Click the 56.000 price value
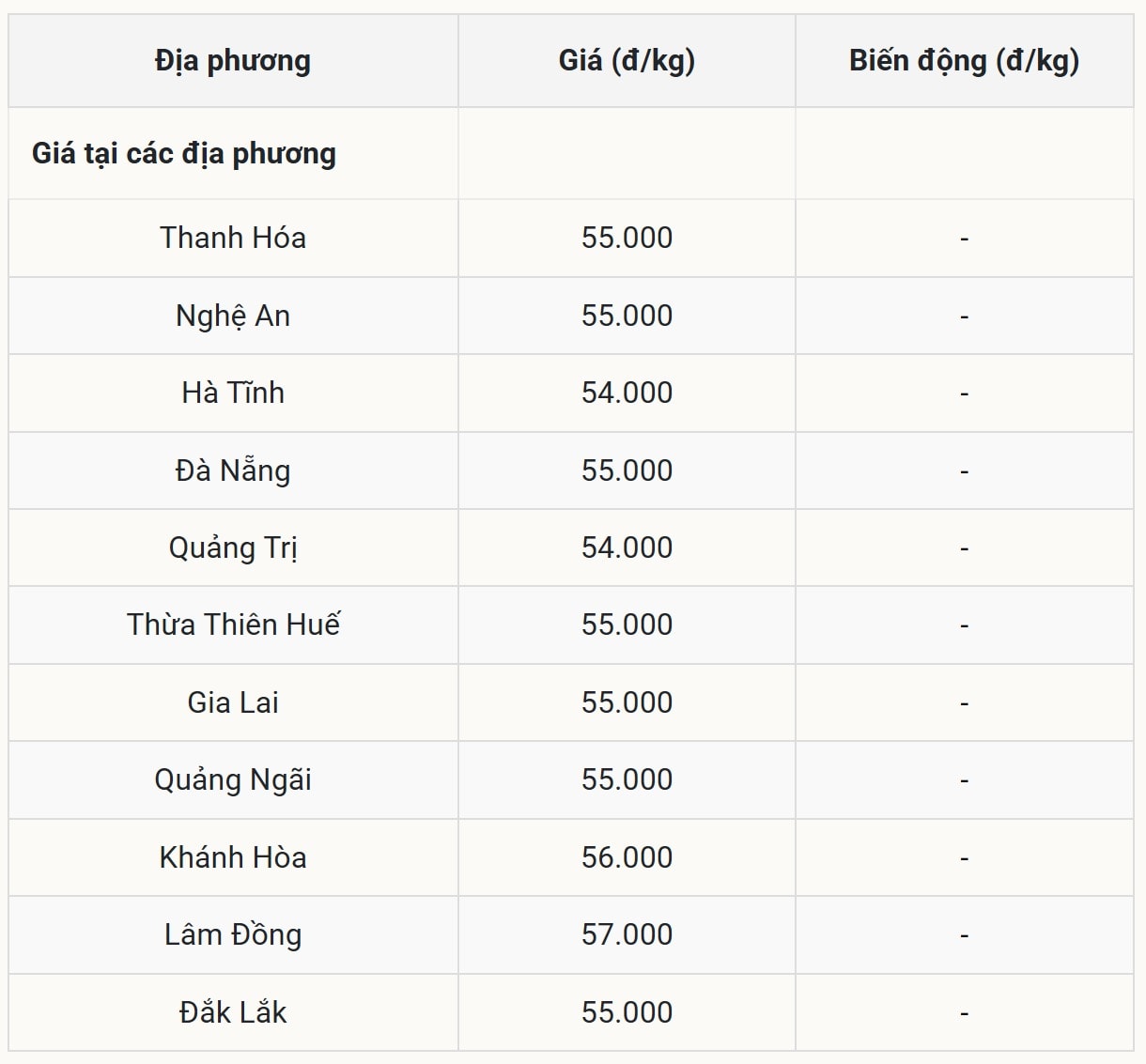 (x=627, y=857)
